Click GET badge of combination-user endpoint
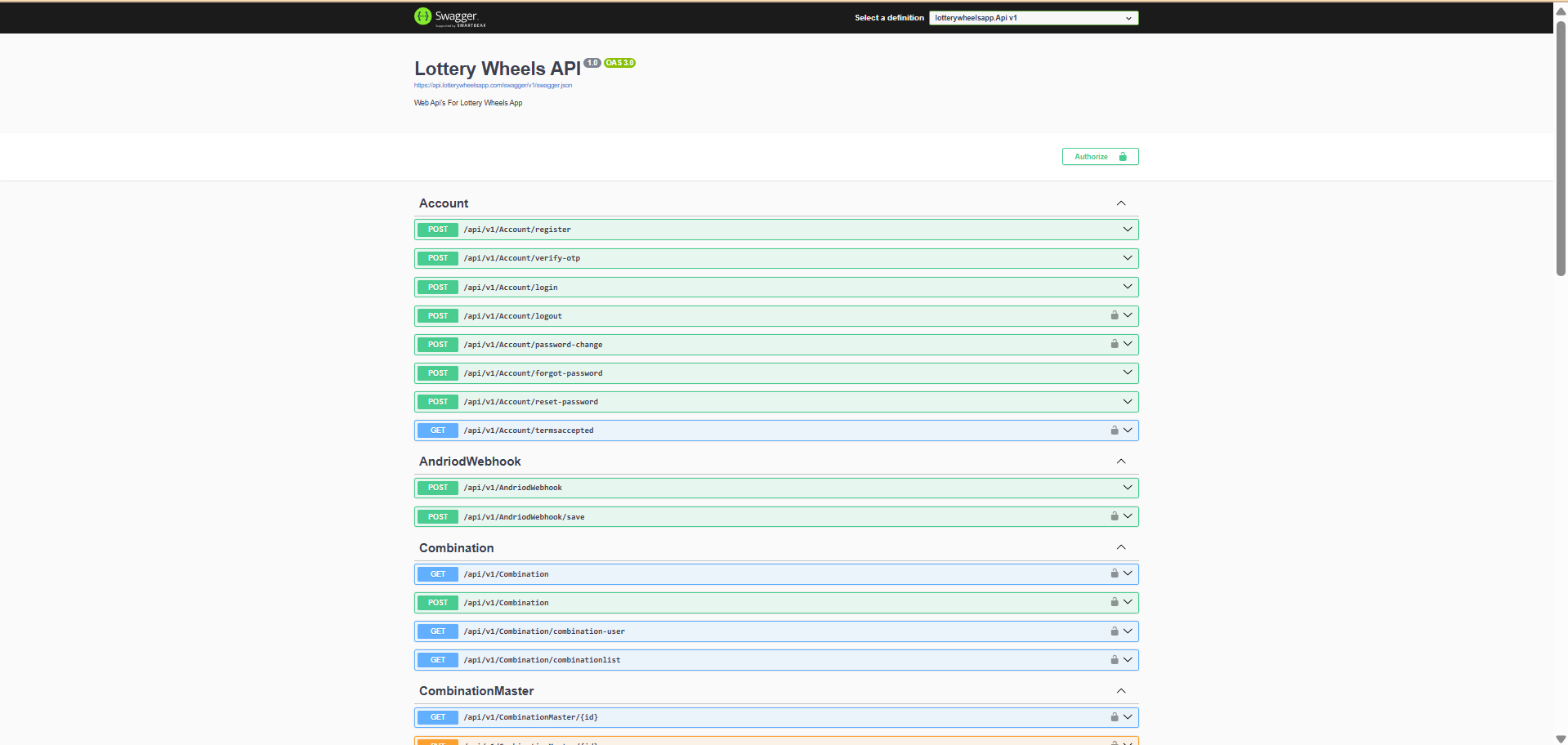The image size is (1568, 745). [438, 631]
